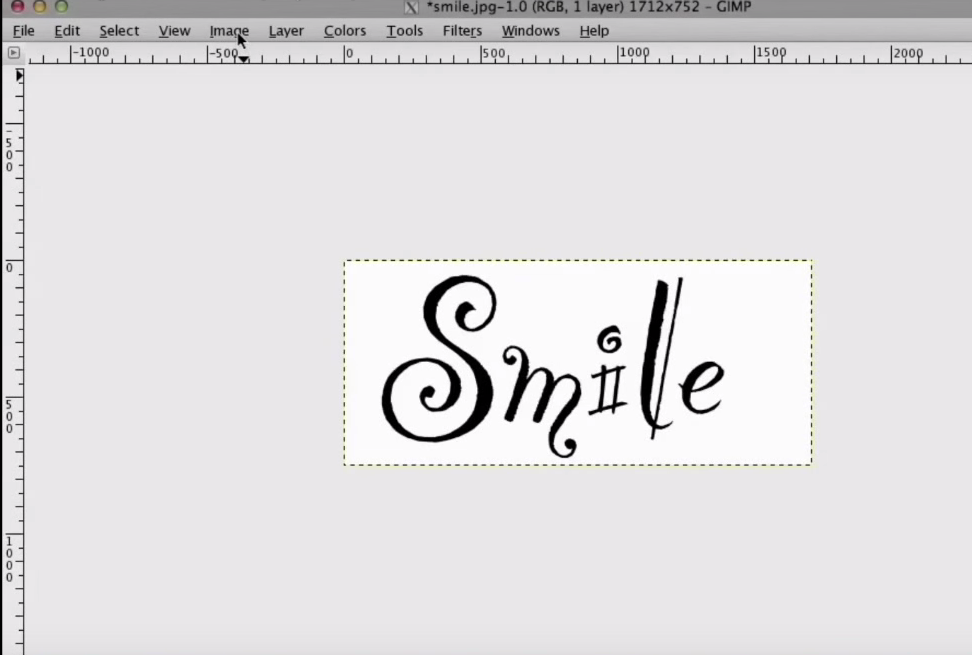Click the GIMP window icon in the title bar
972x655 pixels.
pyautogui.click(x=411, y=7)
